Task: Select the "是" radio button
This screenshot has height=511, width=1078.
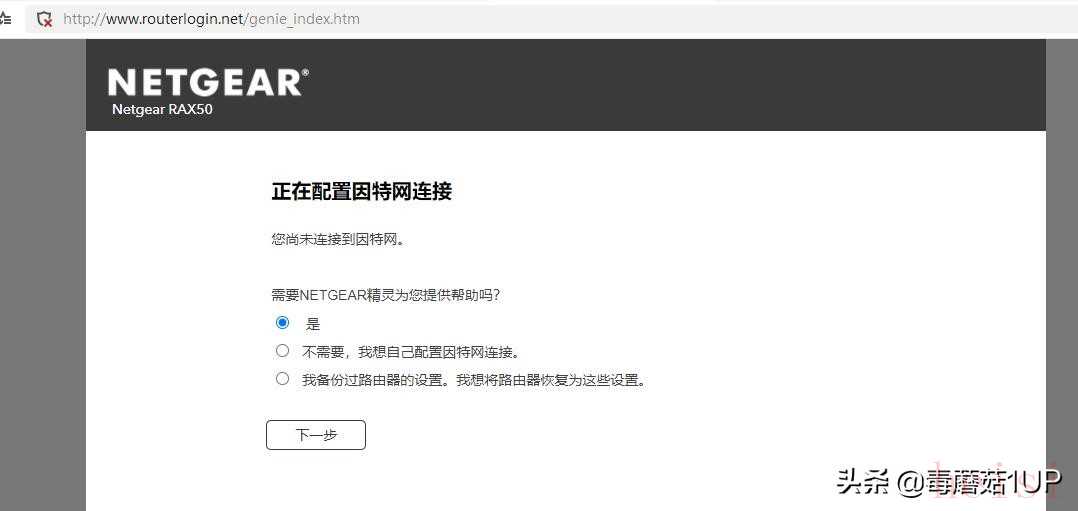Action: 282,323
